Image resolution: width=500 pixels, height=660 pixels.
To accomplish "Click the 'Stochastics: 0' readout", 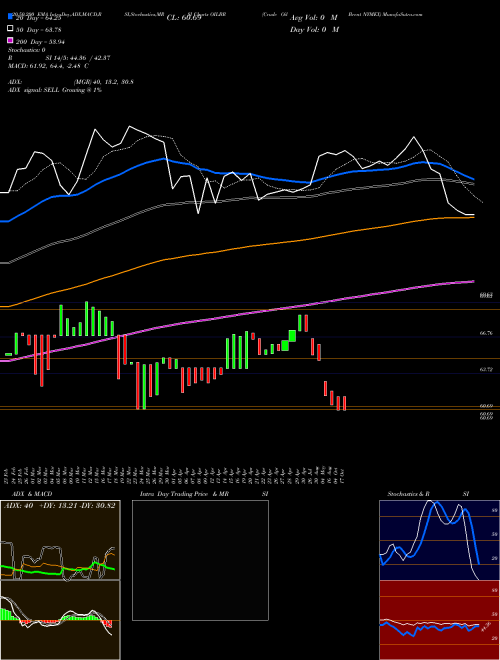I will (x=26, y=50).
